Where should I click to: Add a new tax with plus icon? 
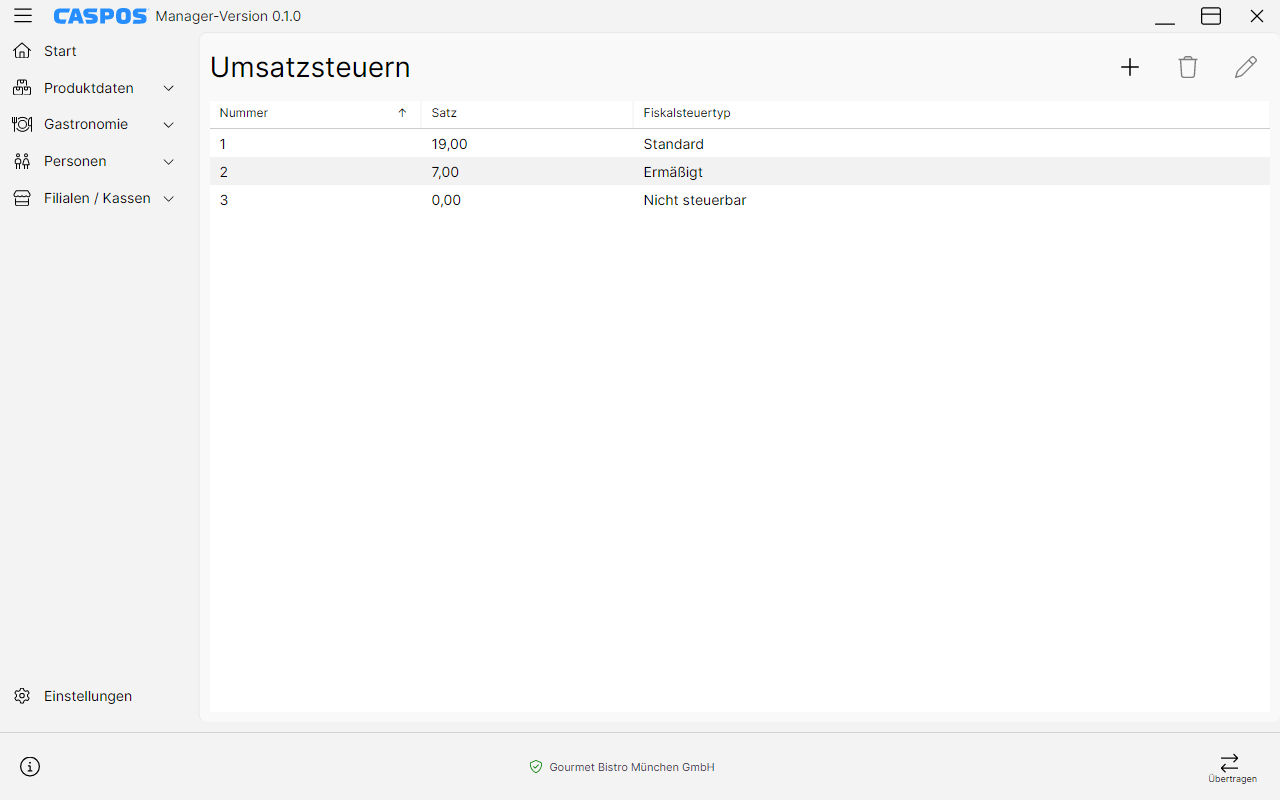pos(1130,67)
